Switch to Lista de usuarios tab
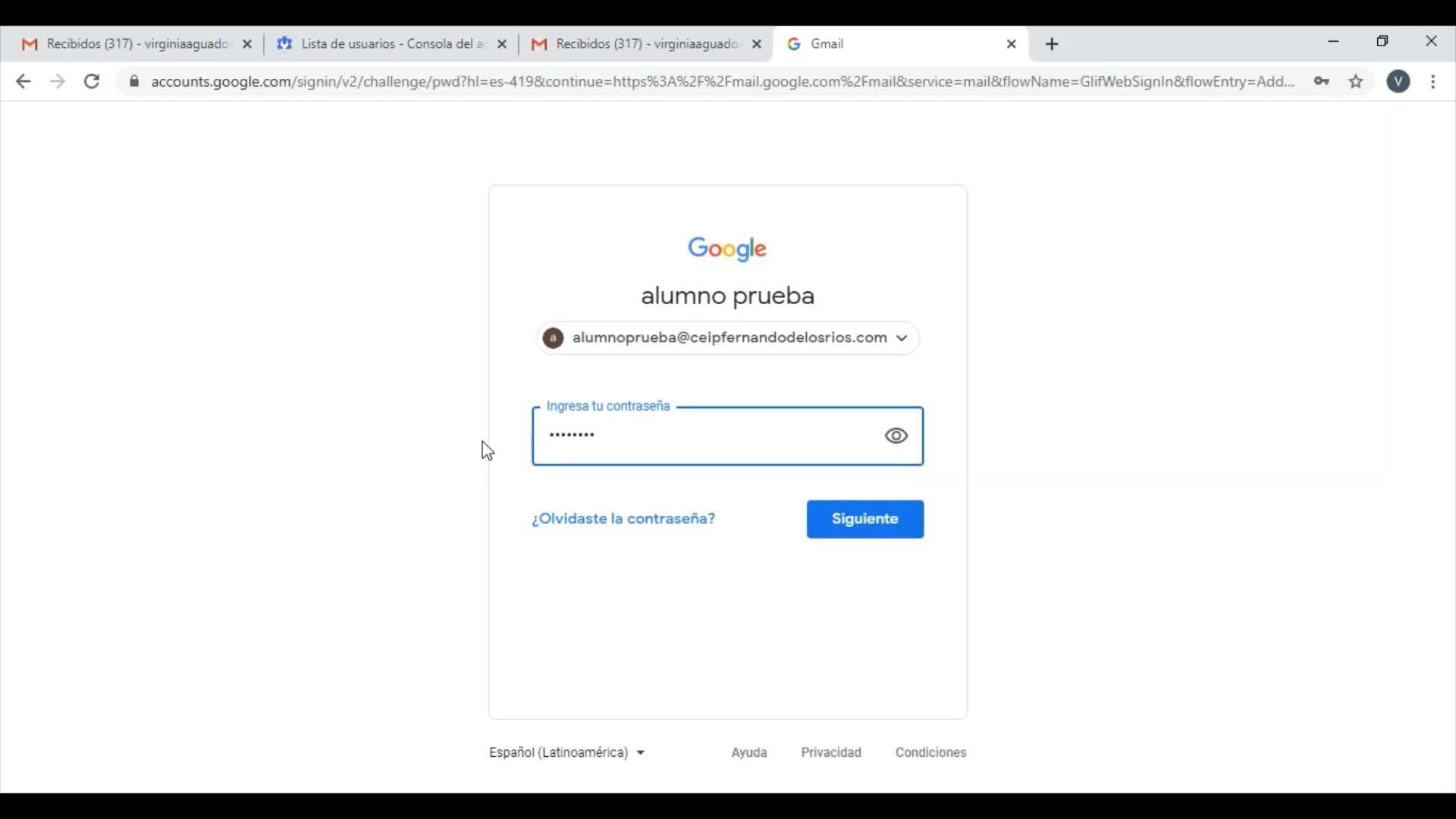The width and height of the screenshot is (1456, 819). (x=383, y=45)
